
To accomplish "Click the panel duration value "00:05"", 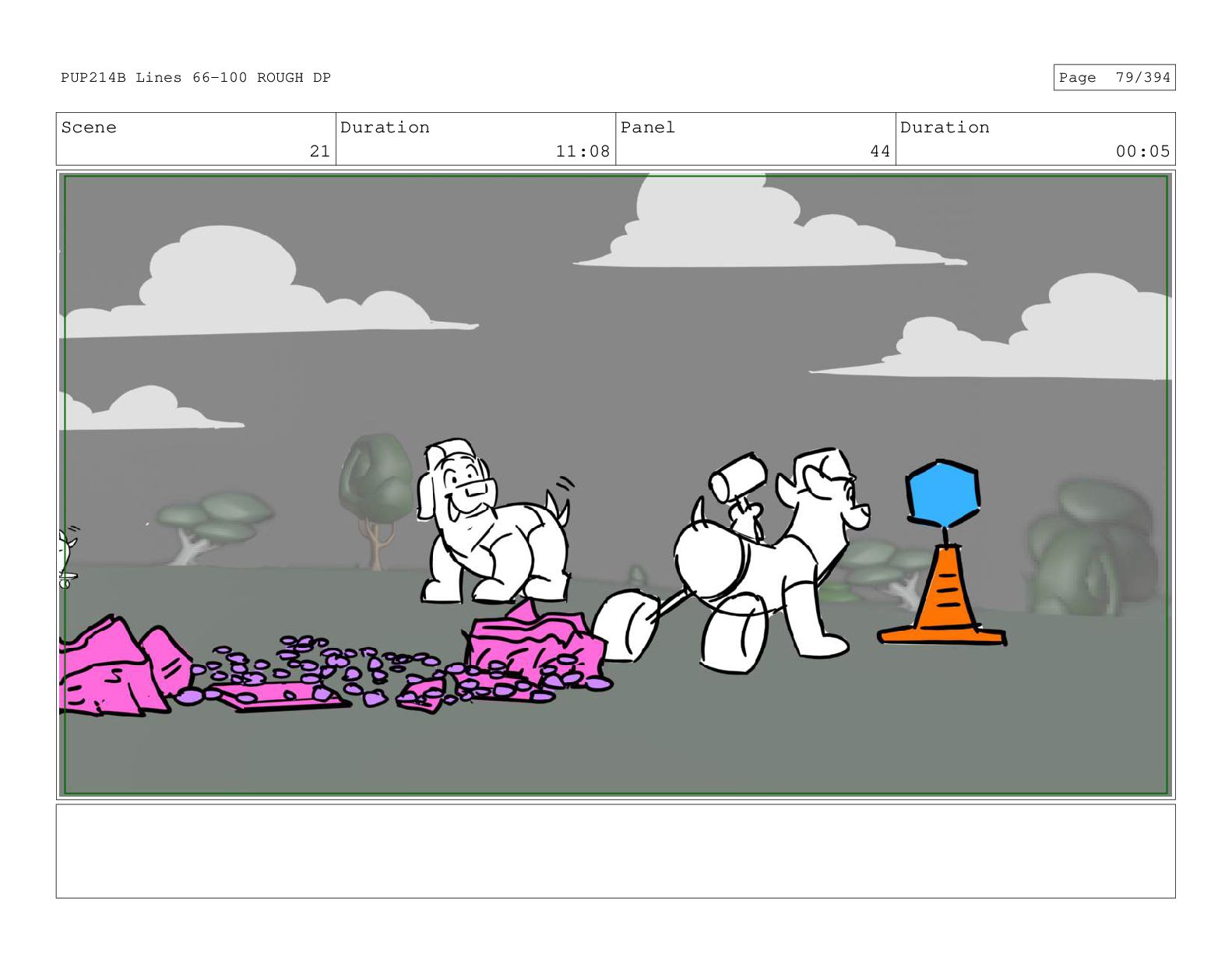I will (x=1142, y=151).
